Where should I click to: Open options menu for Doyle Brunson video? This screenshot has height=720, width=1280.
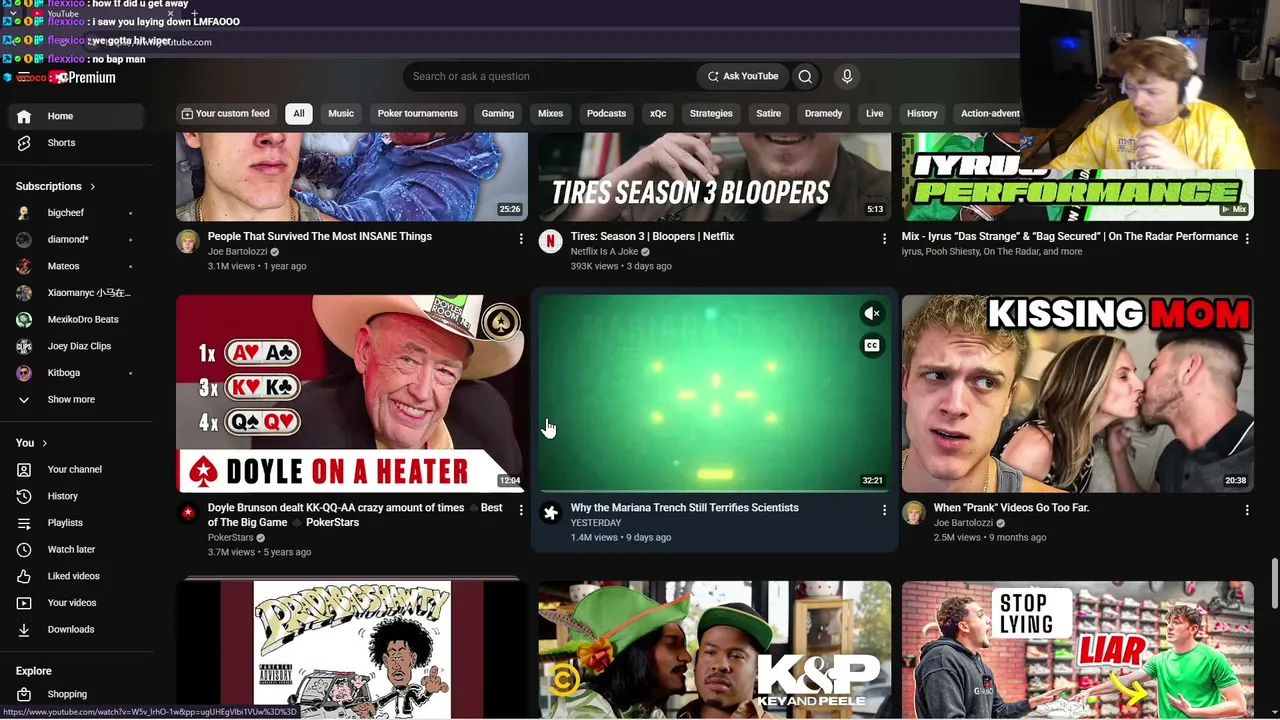521,510
